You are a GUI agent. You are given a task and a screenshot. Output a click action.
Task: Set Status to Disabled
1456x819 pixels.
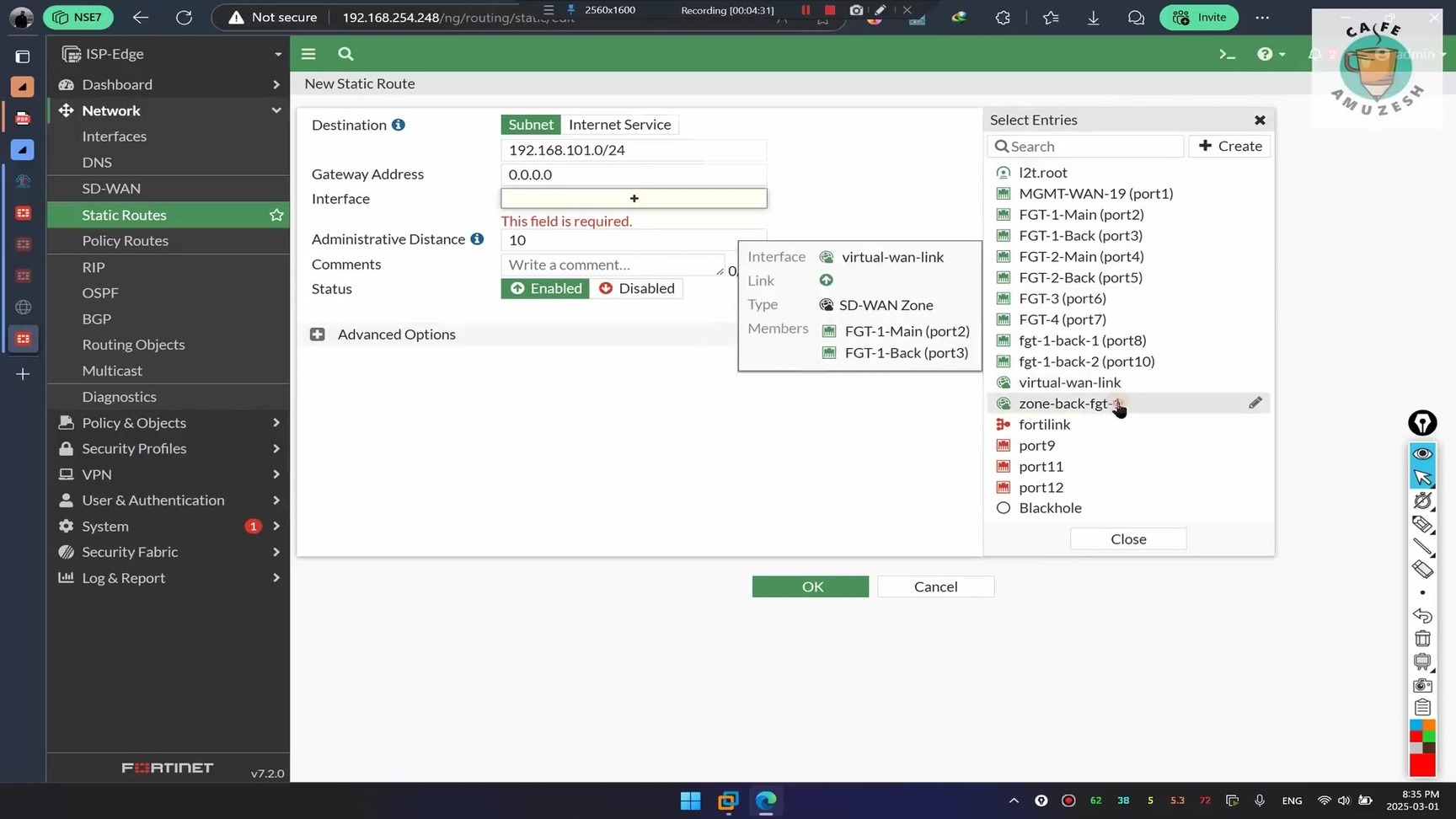tap(636, 288)
